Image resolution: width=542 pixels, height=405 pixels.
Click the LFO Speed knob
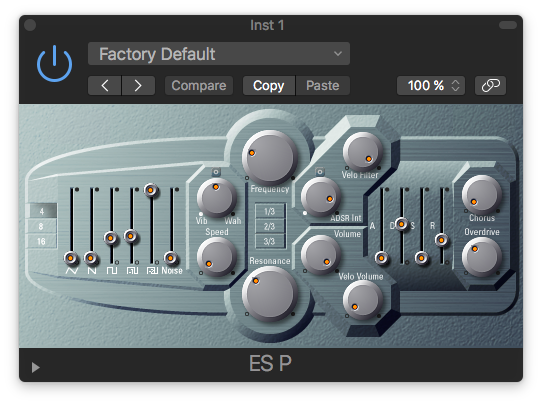tap(217, 256)
